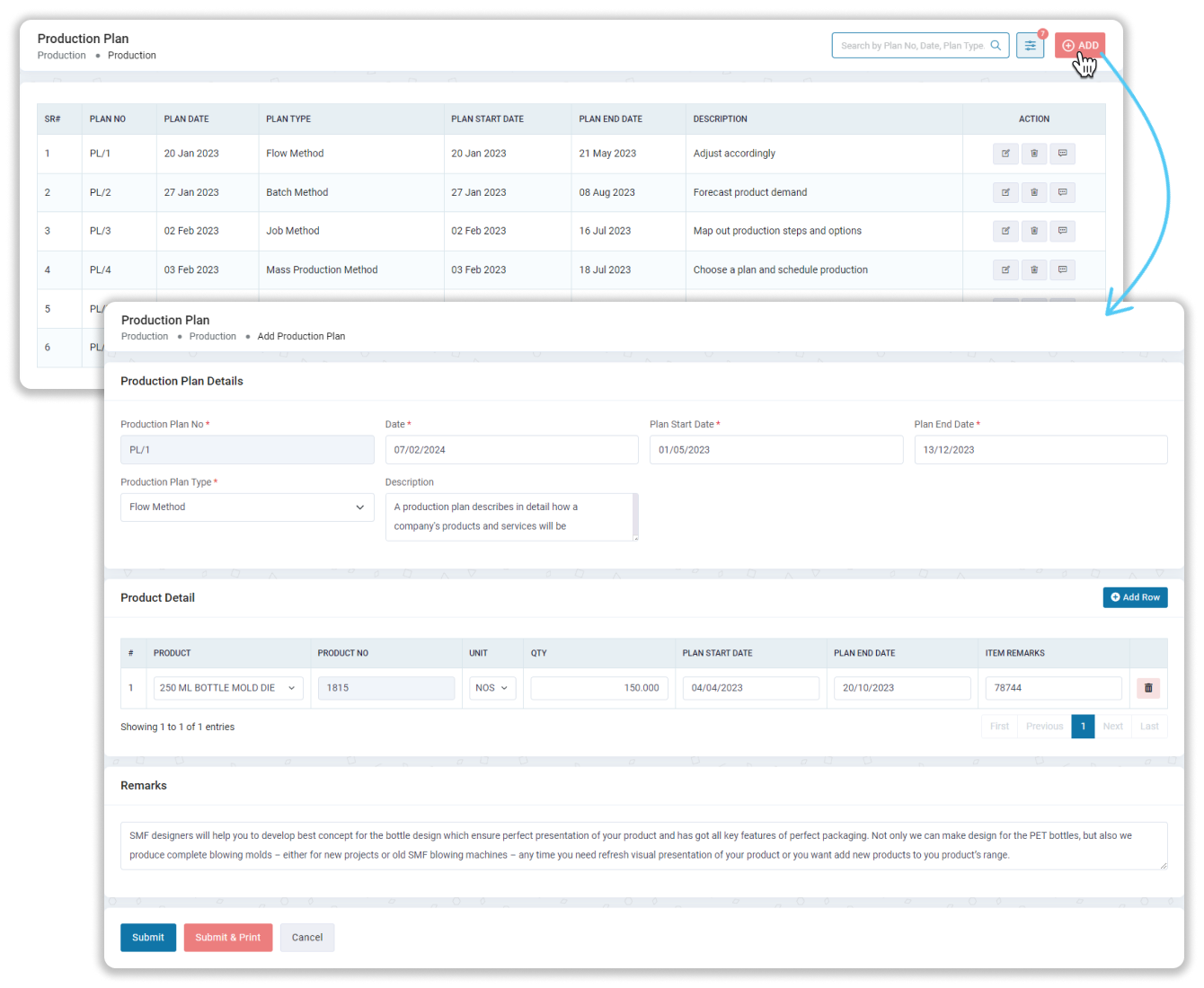
Task: Click the trash icon for plan PL/1
Action: pyautogui.click(x=1034, y=154)
